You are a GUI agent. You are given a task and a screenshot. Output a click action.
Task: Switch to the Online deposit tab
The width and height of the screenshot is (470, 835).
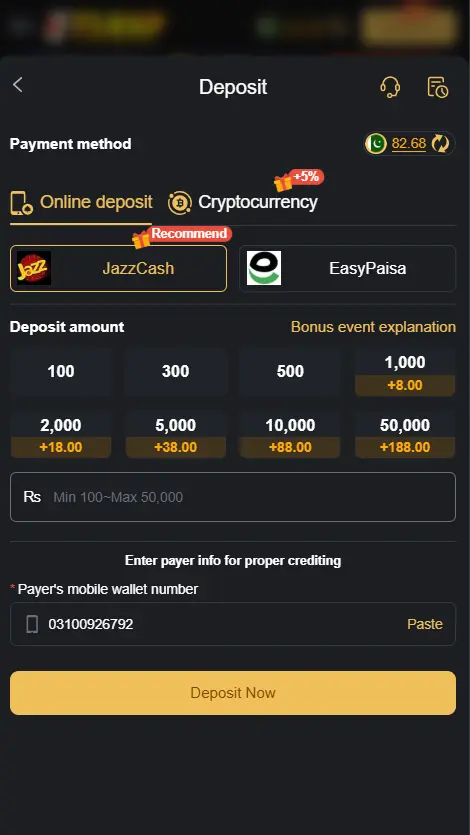[81, 203]
